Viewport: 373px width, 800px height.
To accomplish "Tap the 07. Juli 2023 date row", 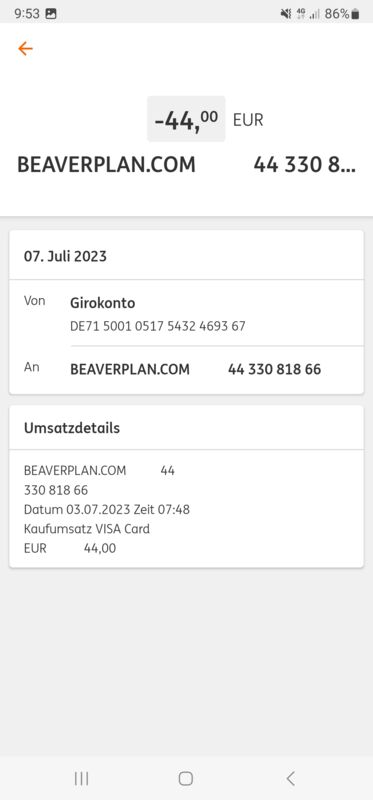I will (186, 256).
